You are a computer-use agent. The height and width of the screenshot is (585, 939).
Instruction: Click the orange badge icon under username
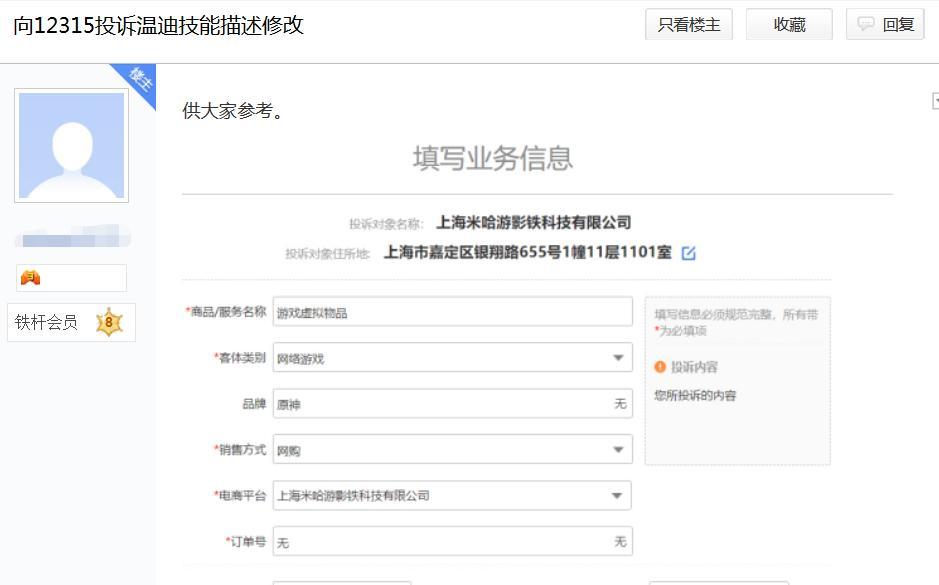tap(31, 278)
